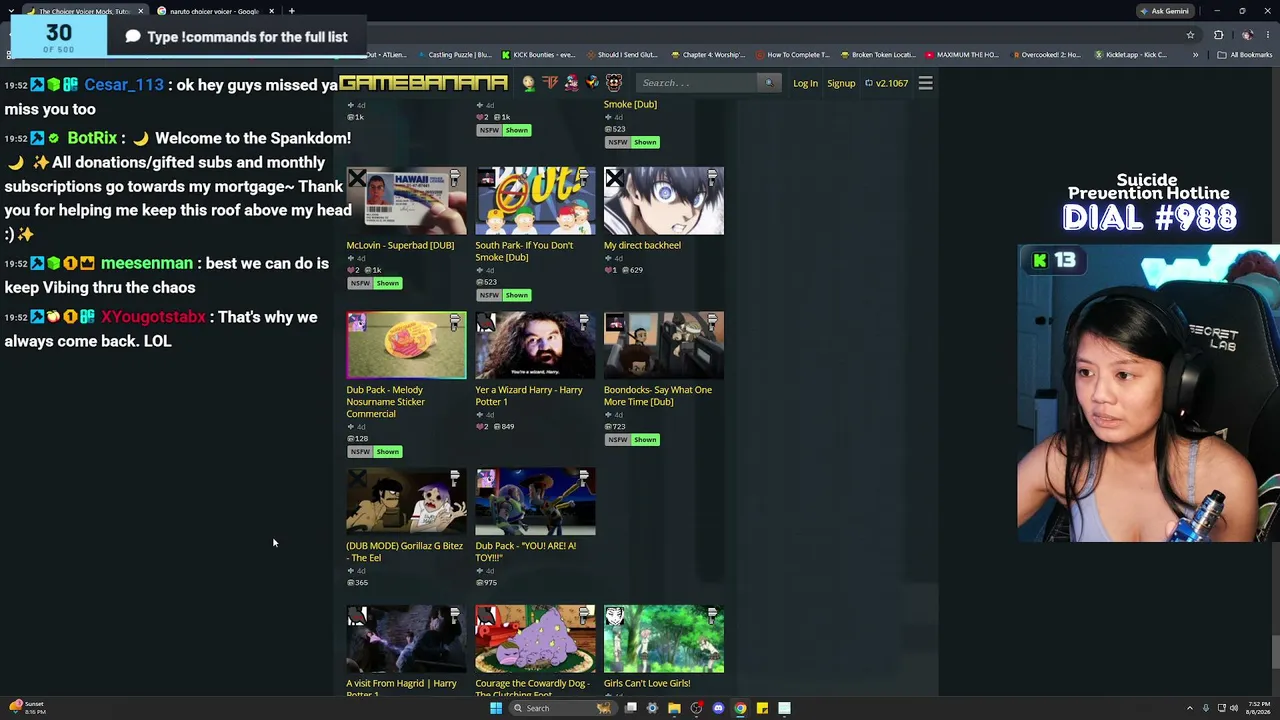Screen dimensions: 1280x720
Task: Open the All Bookmarks folder
Action: click(x=1245, y=55)
